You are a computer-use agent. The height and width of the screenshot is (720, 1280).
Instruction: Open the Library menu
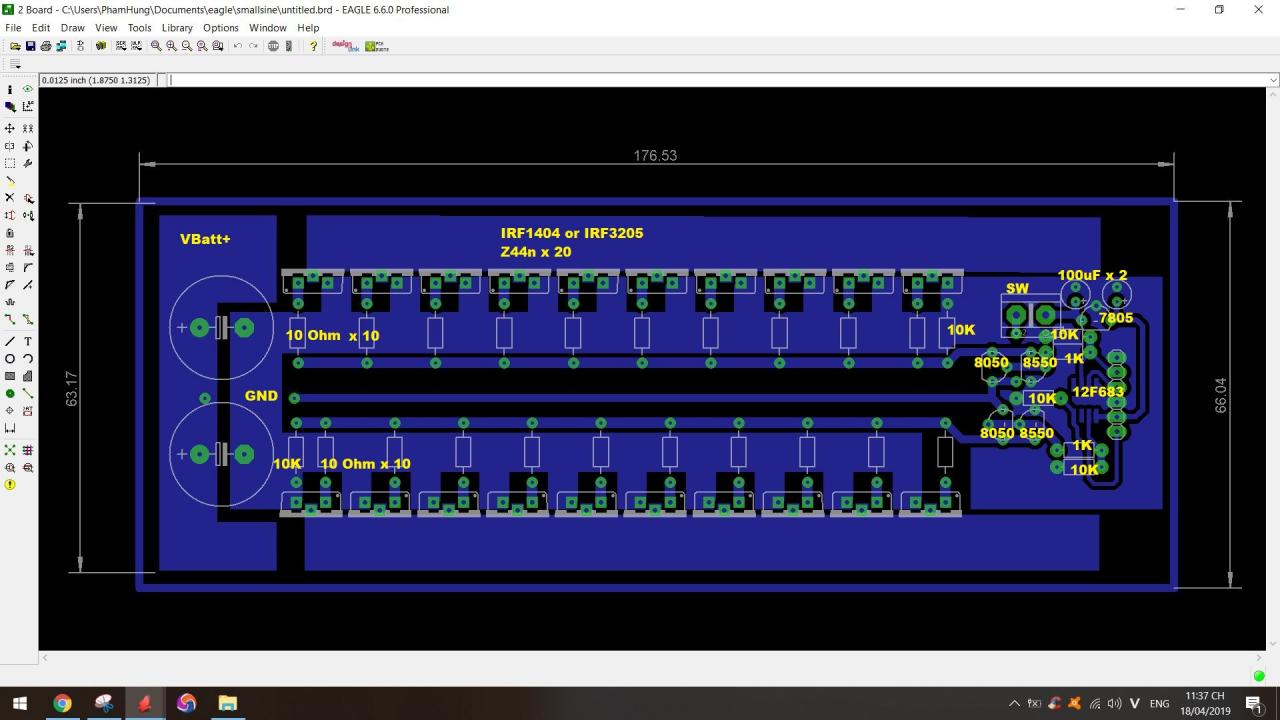(x=177, y=28)
